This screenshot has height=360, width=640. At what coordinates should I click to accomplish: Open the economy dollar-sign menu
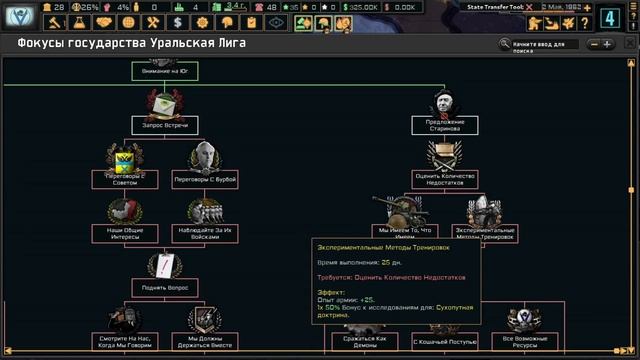178,23
